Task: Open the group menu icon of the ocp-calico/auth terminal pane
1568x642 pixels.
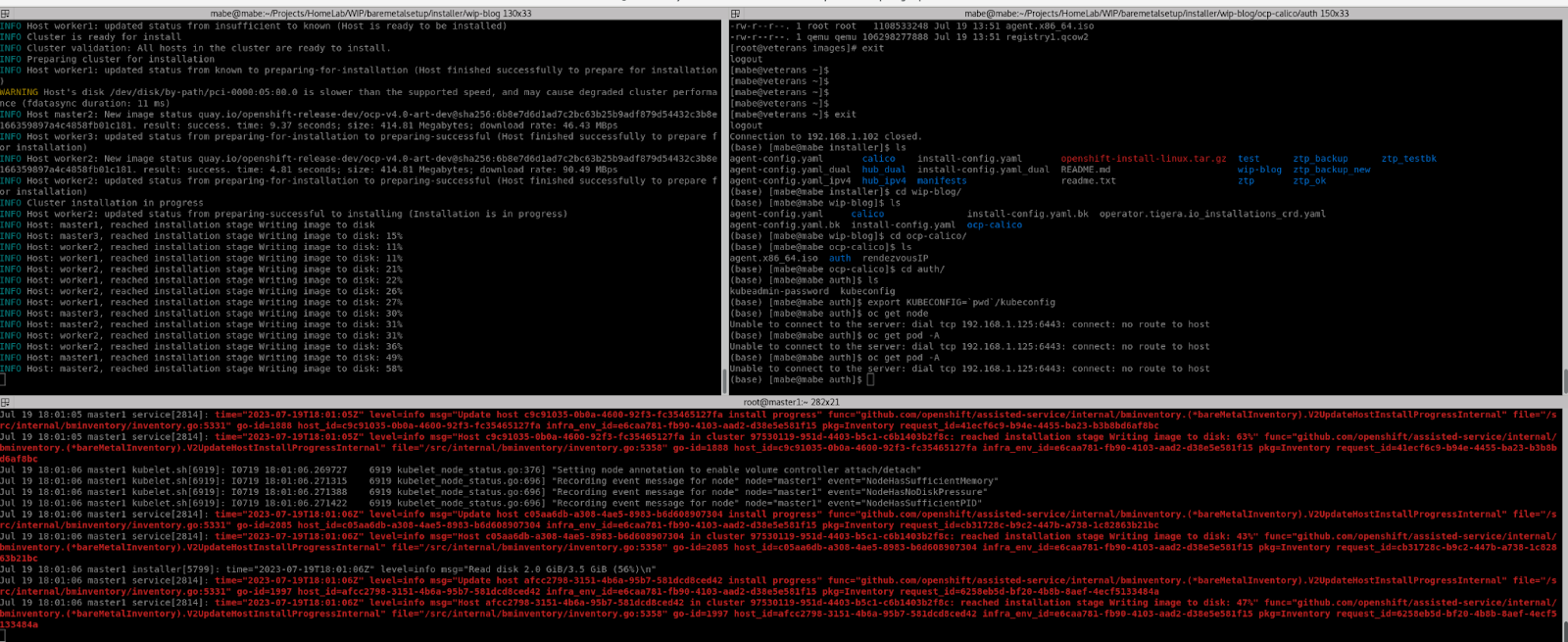Action: point(735,14)
